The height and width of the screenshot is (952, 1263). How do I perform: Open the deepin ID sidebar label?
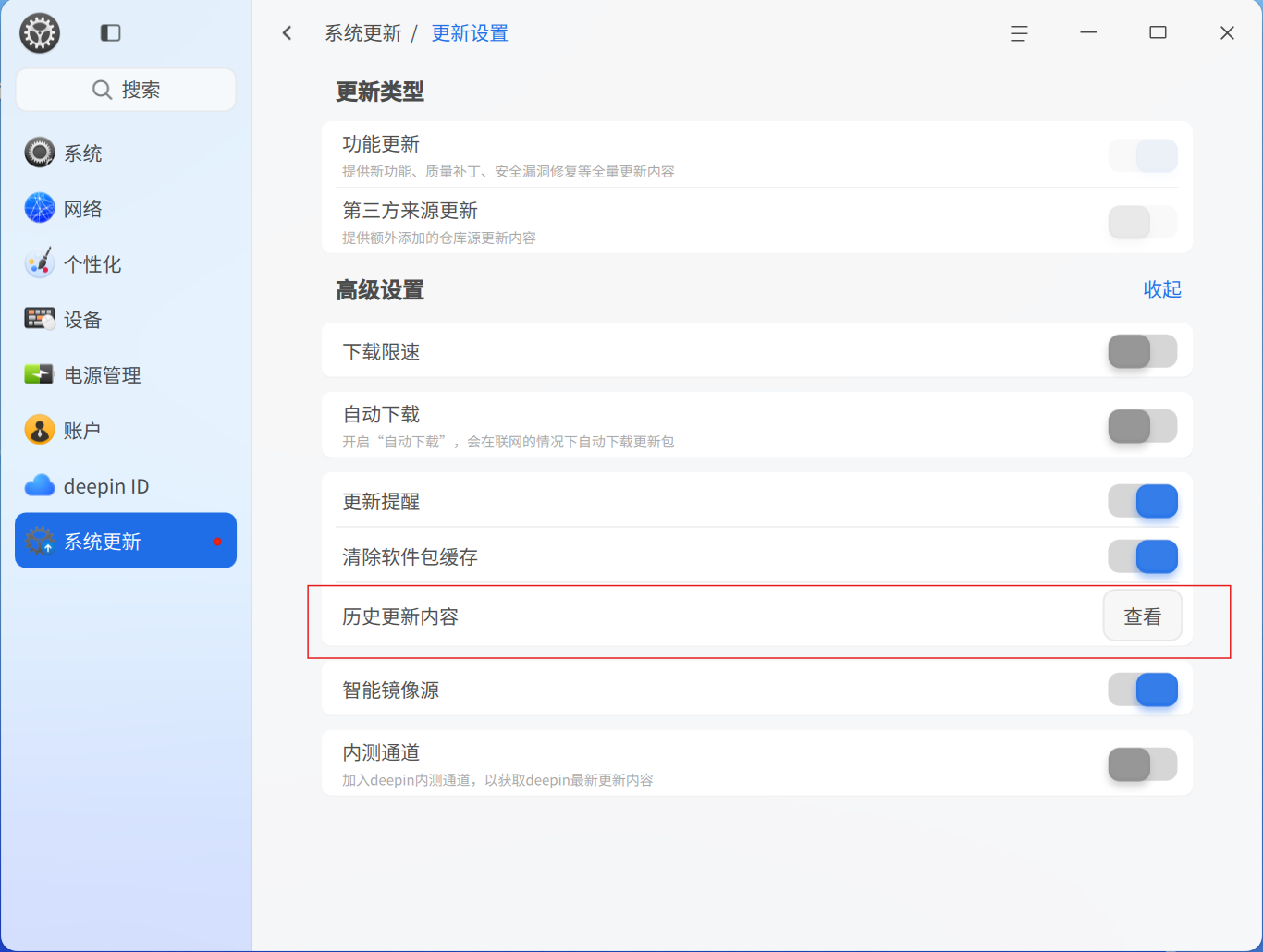[106, 486]
